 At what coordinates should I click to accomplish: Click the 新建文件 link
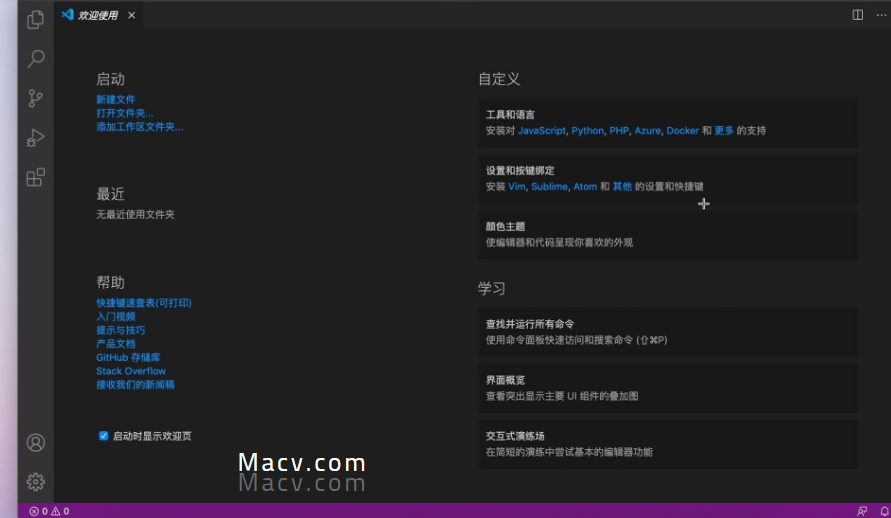coord(115,99)
